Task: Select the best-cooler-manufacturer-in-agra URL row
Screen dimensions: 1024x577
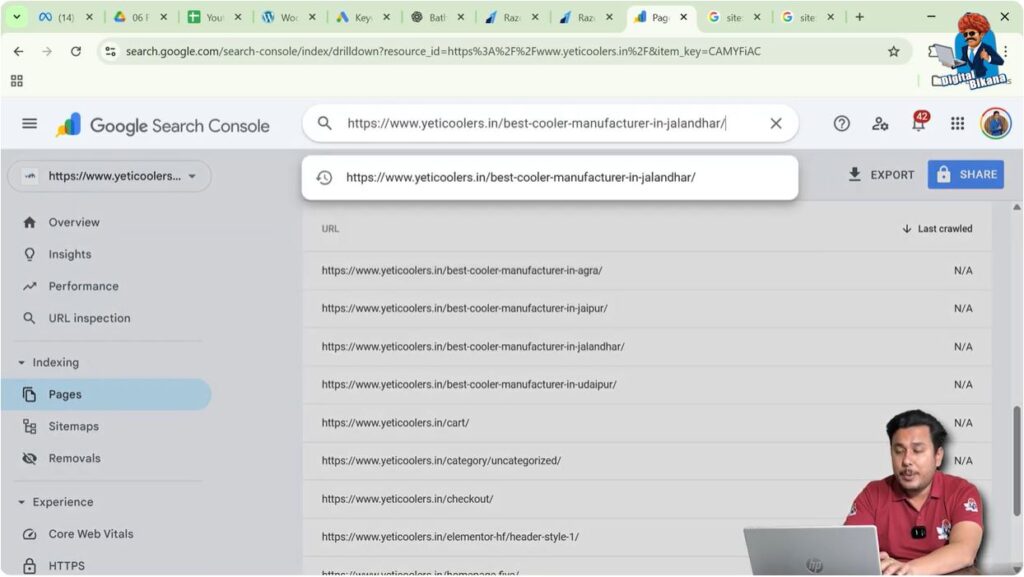Action: 647,270
